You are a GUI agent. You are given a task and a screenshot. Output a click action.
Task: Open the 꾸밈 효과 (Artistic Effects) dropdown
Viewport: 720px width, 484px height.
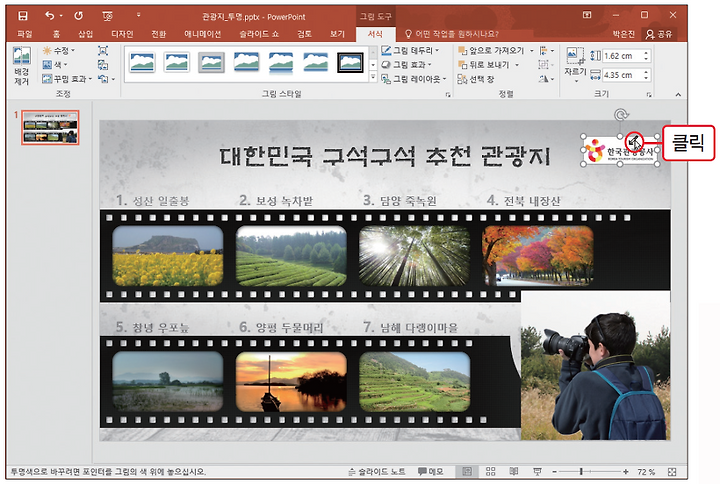pyautogui.click(x=67, y=79)
